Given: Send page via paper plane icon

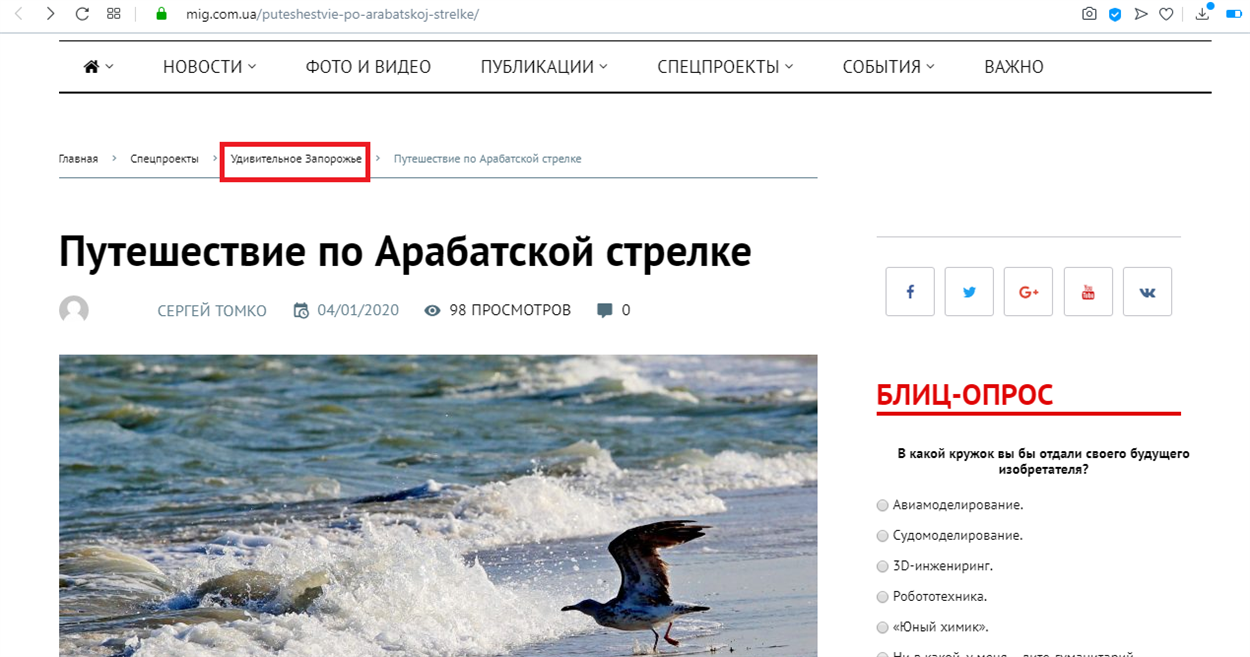Looking at the screenshot, I should tap(1141, 14).
